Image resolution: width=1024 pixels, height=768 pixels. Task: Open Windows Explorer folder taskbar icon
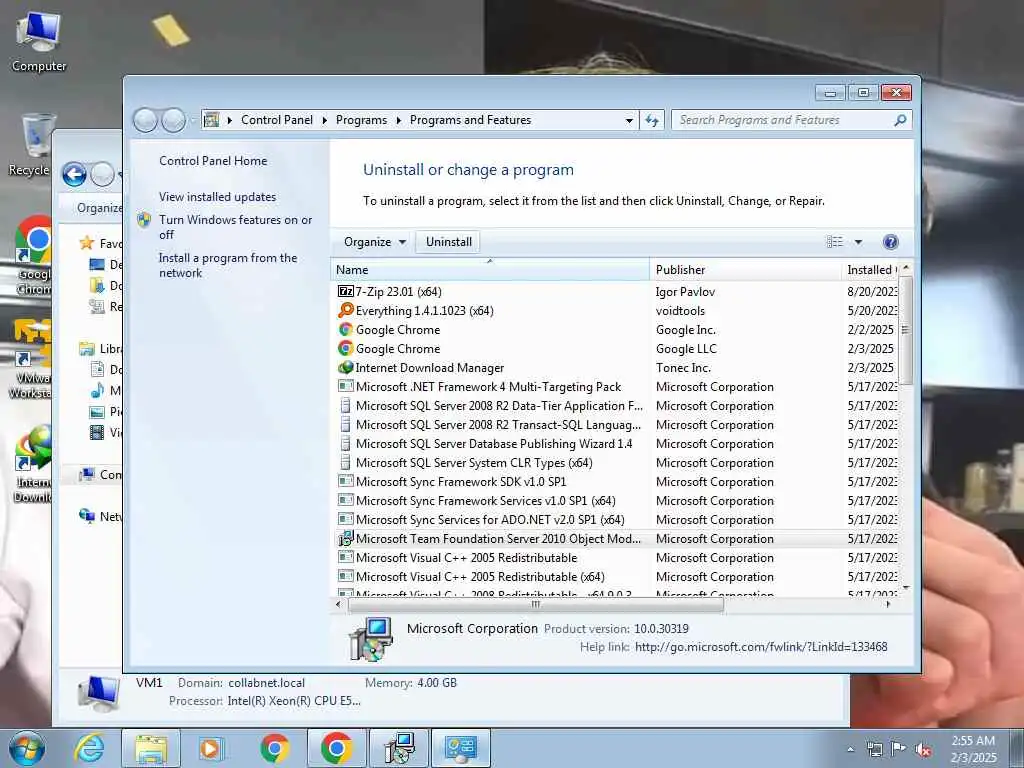click(151, 748)
